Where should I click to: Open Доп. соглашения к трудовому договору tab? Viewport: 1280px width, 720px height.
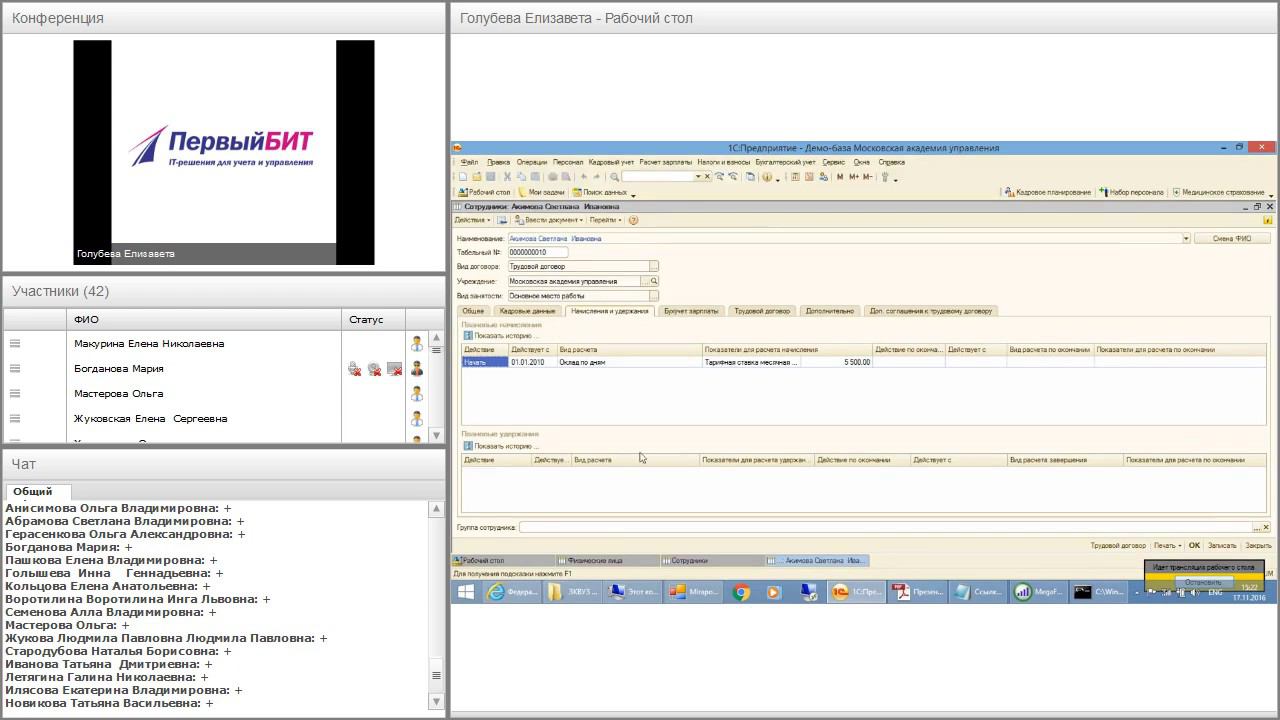point(931,311)
